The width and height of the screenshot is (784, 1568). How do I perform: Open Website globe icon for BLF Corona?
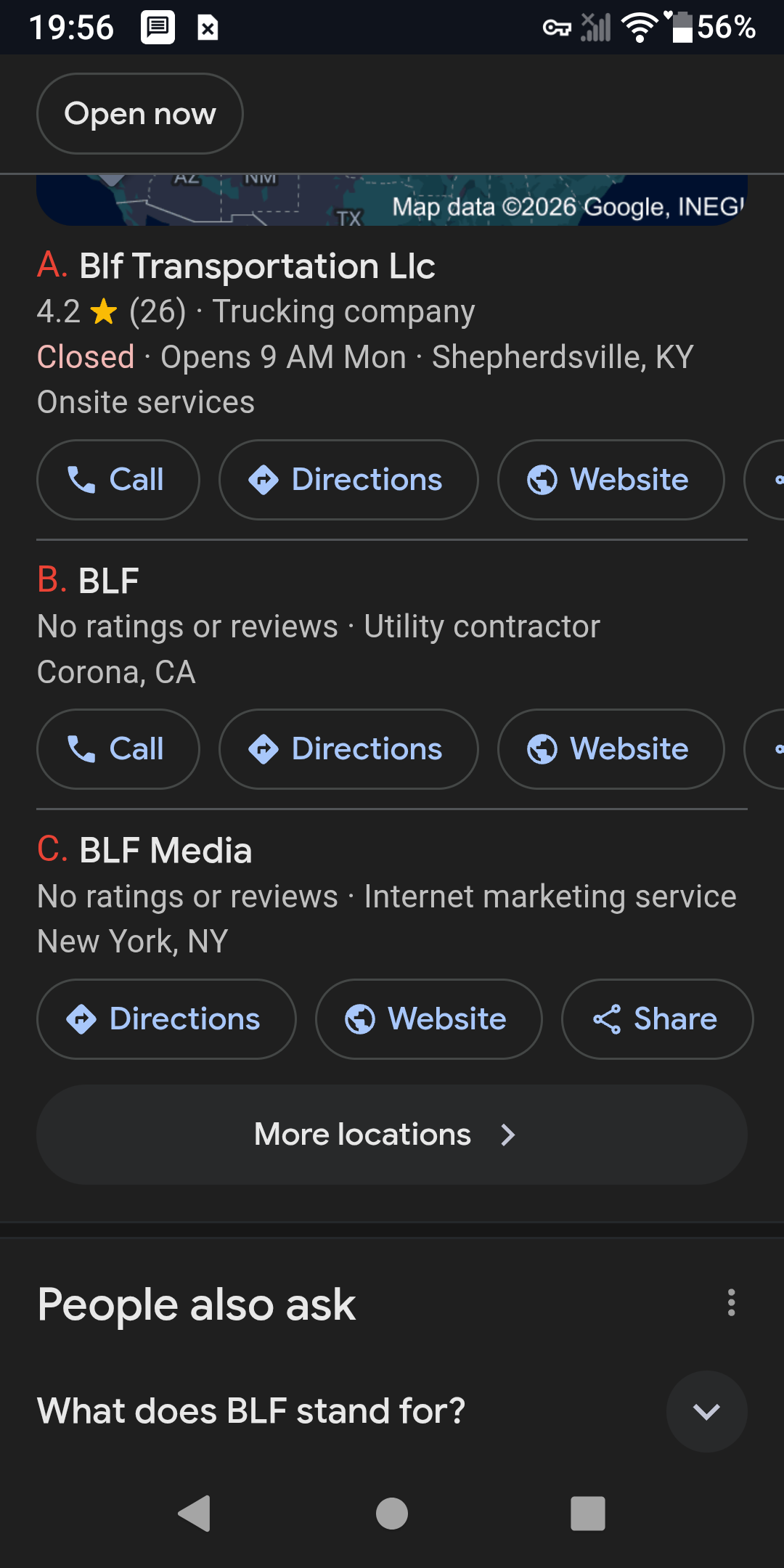tap(542, 749)
